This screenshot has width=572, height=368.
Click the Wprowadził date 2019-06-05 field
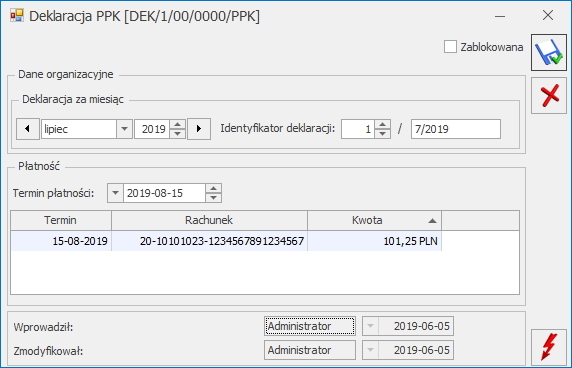click(x=416, y=326)
